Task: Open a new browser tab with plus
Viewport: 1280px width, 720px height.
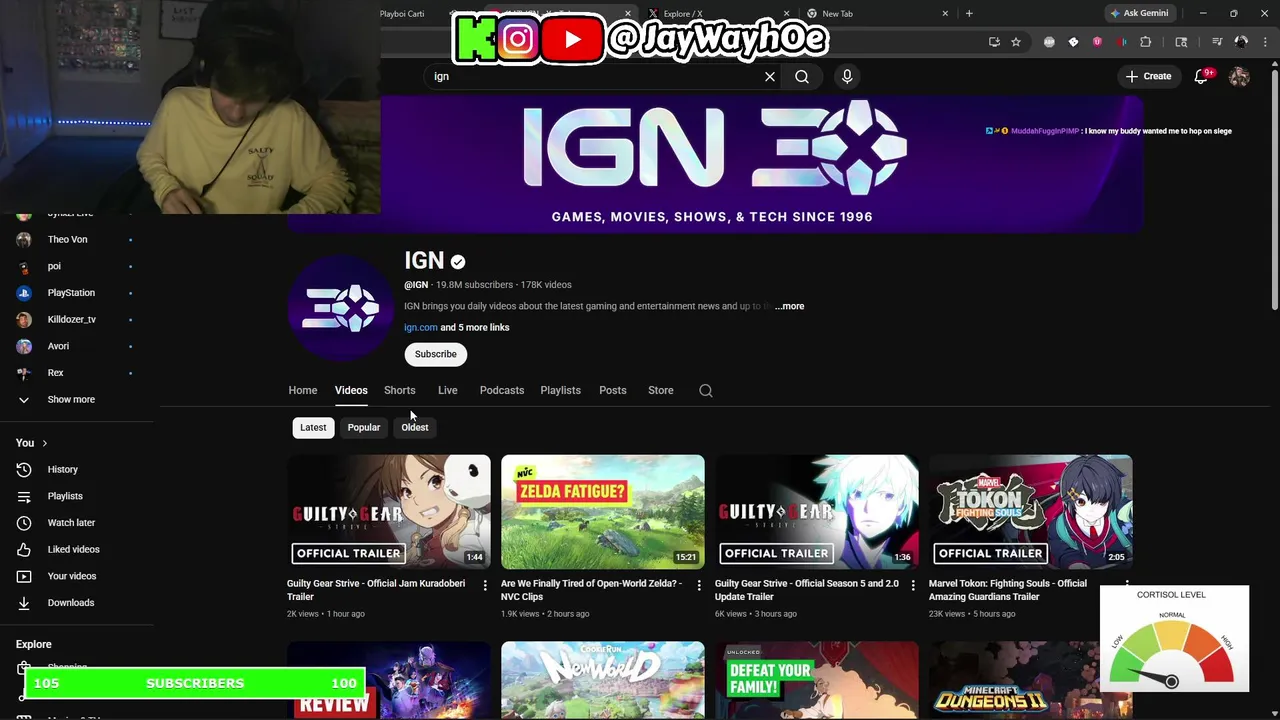Action: (969, 13)
